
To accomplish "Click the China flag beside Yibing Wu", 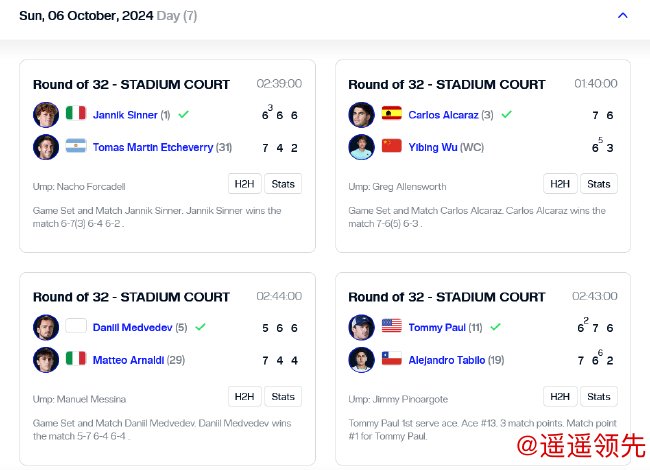I will point(392,147).
